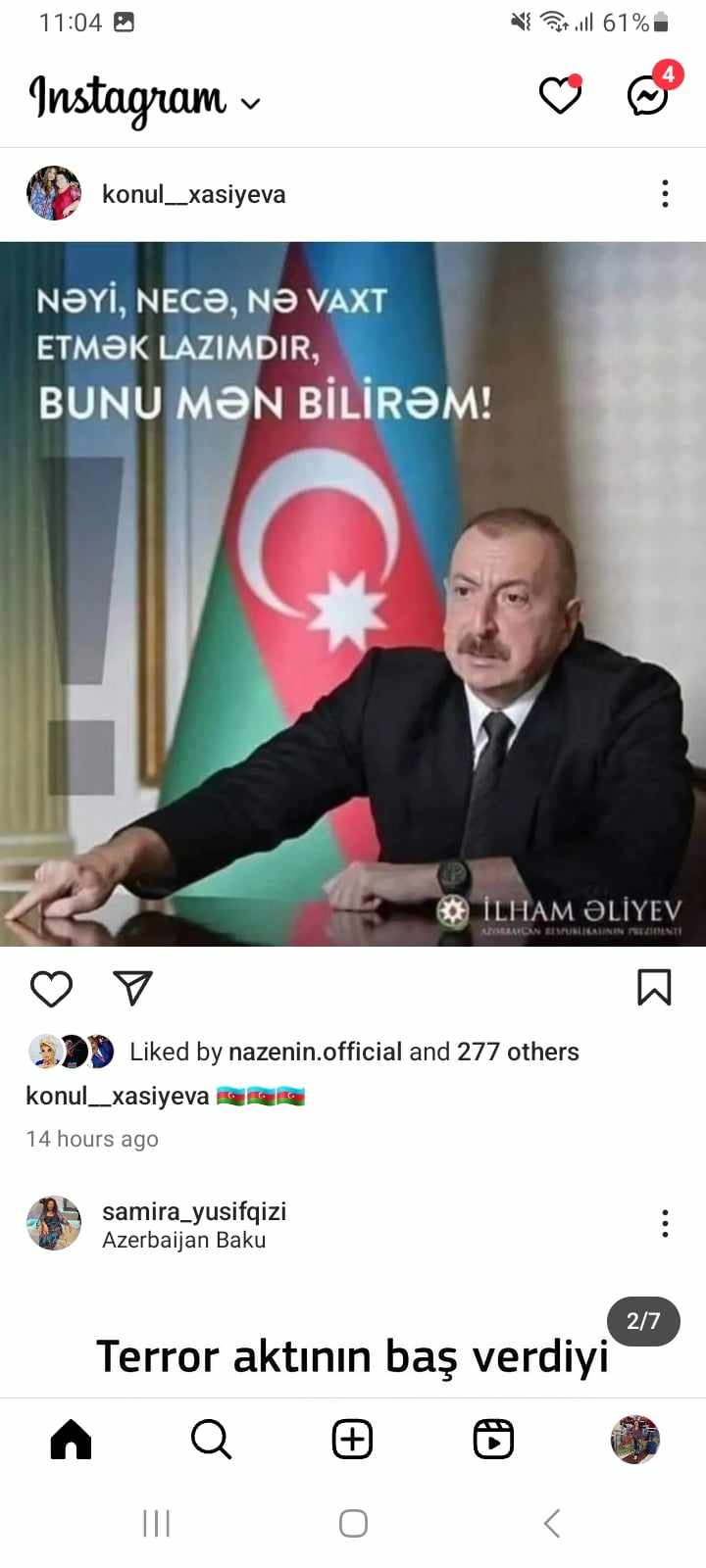Share post using paper plane icon

click(x=132, y=988)
